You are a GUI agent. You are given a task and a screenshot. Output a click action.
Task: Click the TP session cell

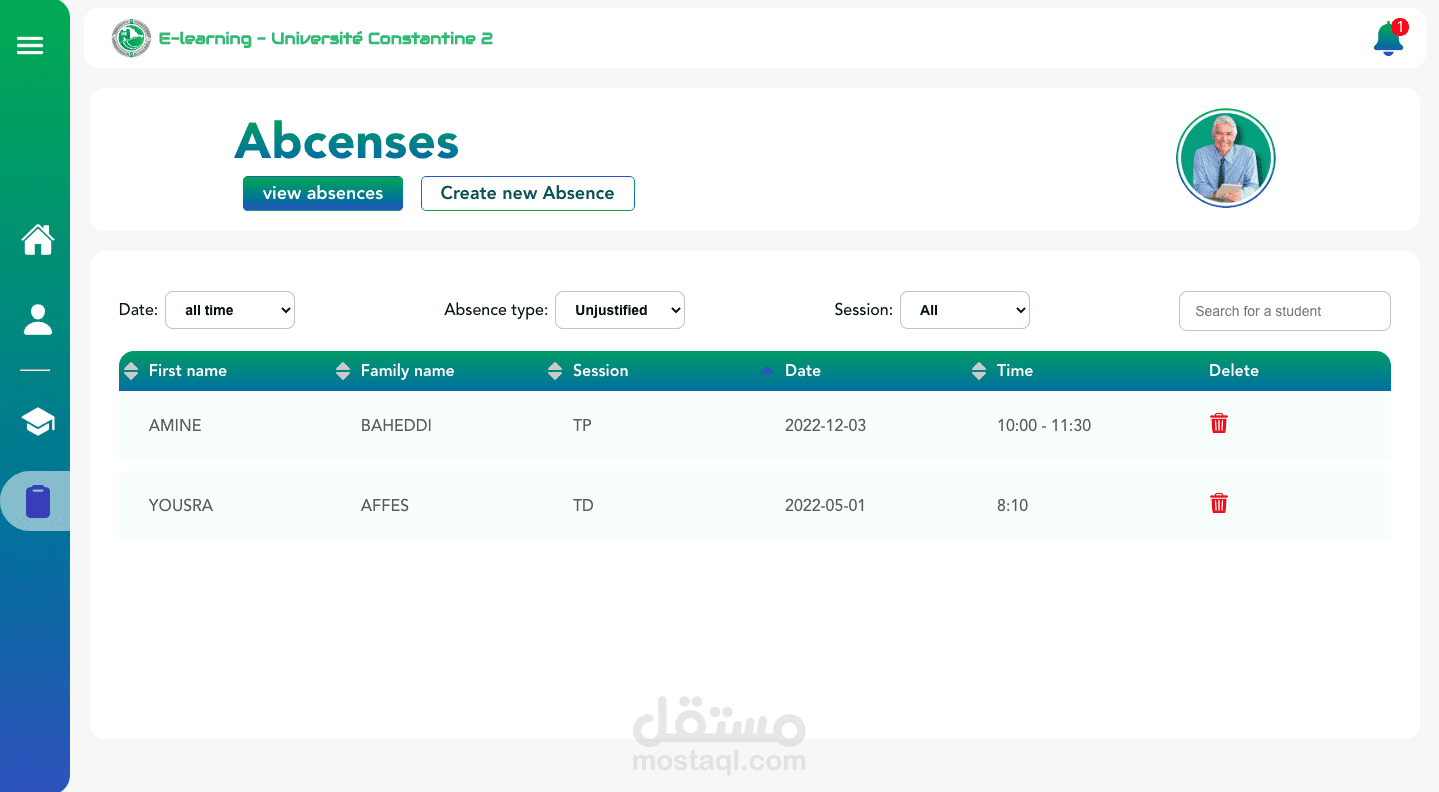582,426
